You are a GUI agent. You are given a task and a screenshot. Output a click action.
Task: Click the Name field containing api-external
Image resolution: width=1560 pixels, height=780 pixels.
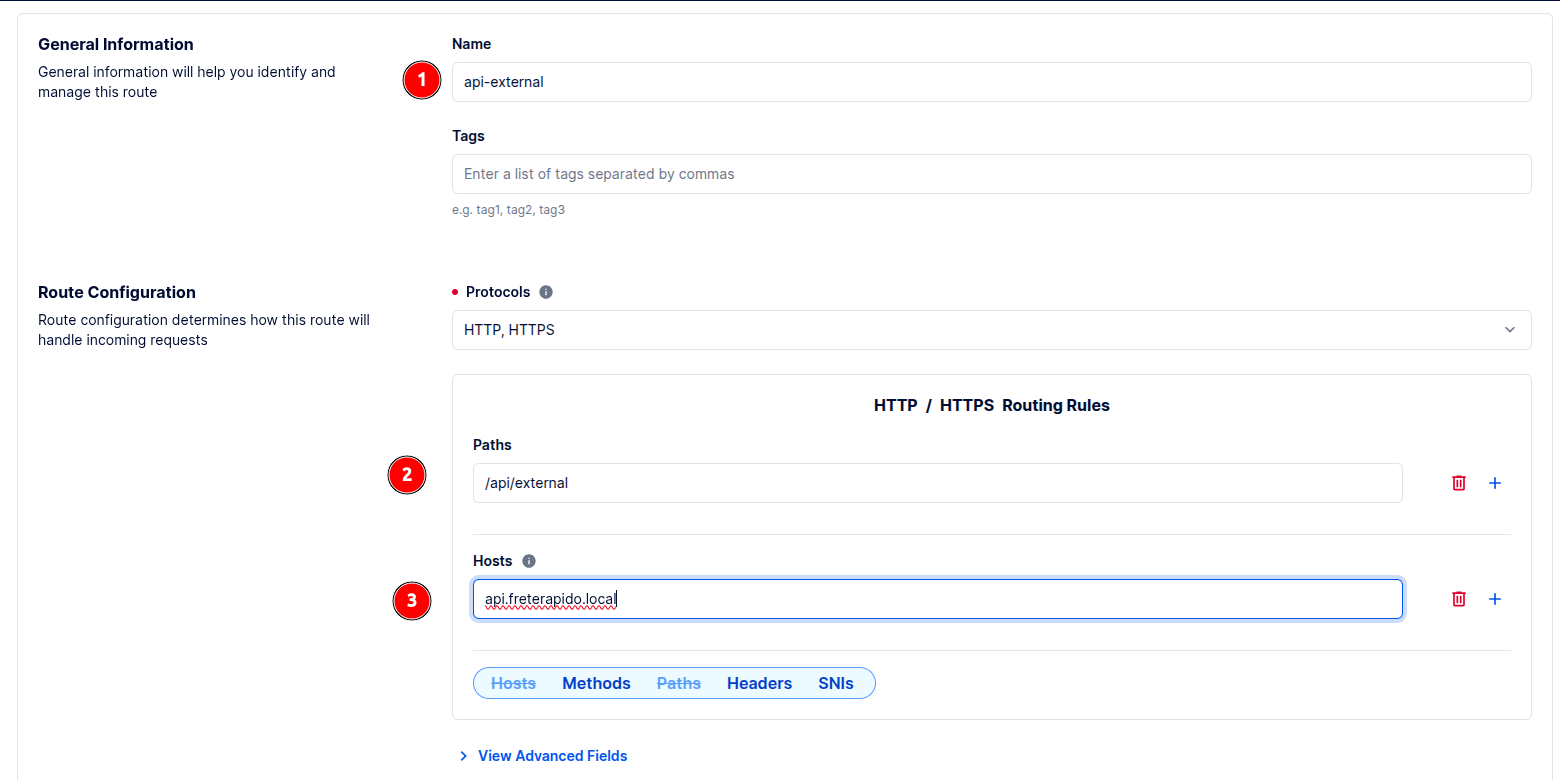point(990,82)
